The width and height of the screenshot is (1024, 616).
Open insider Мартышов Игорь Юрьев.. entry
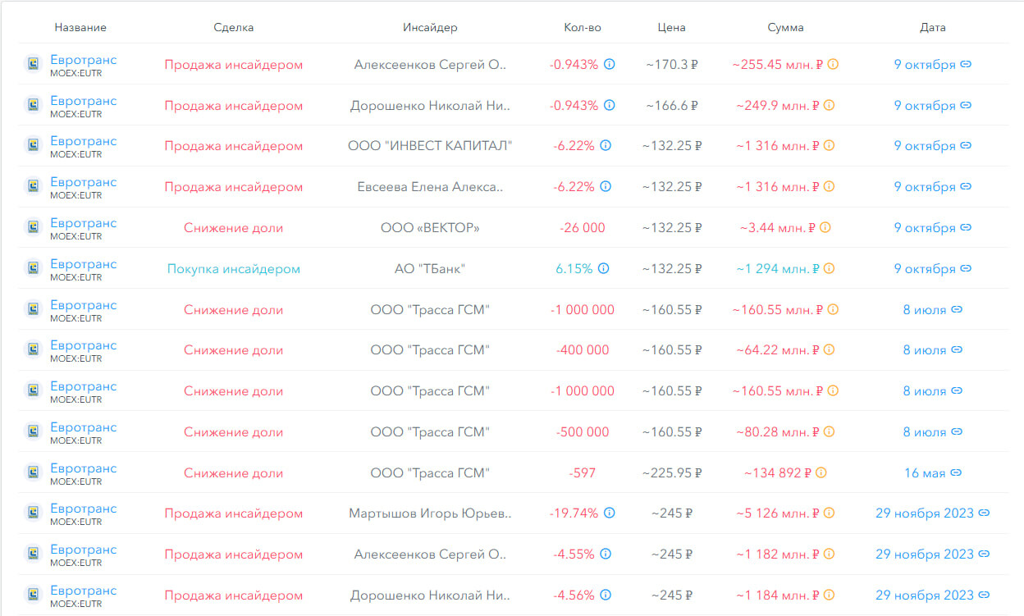430,514
